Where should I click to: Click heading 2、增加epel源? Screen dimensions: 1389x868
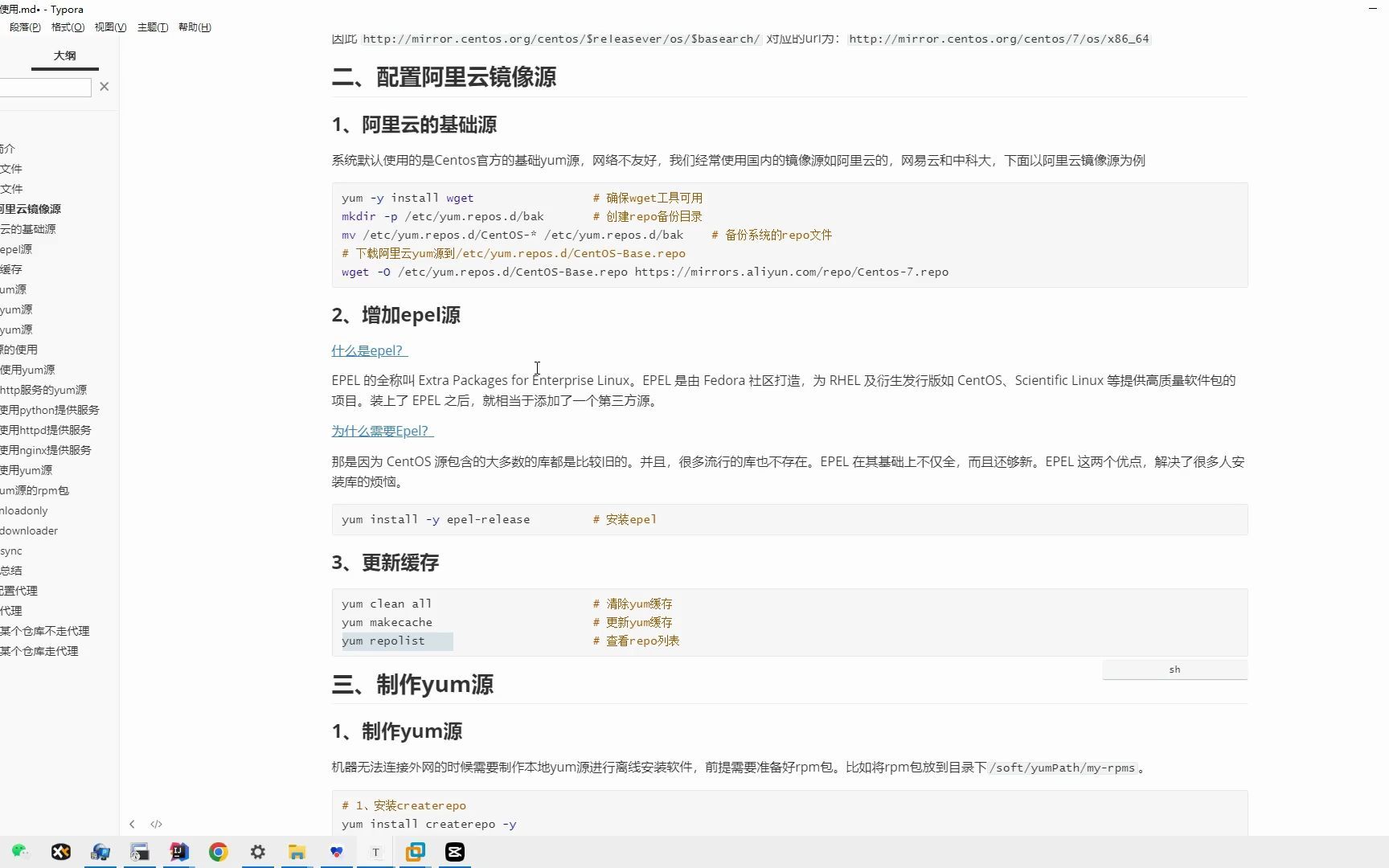click(395, 315)
